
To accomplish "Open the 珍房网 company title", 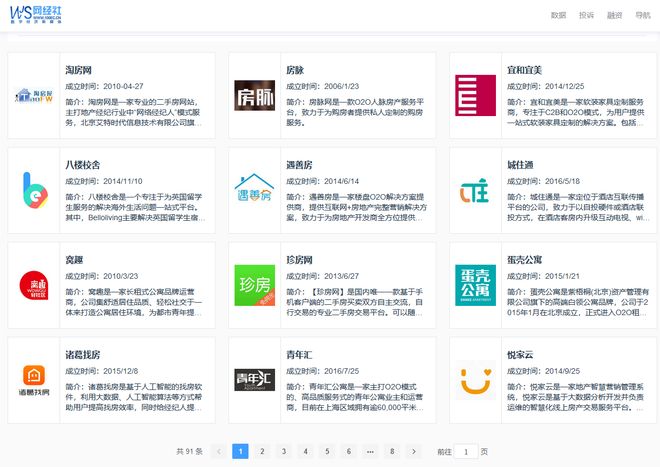I will [x=299, y=260].
